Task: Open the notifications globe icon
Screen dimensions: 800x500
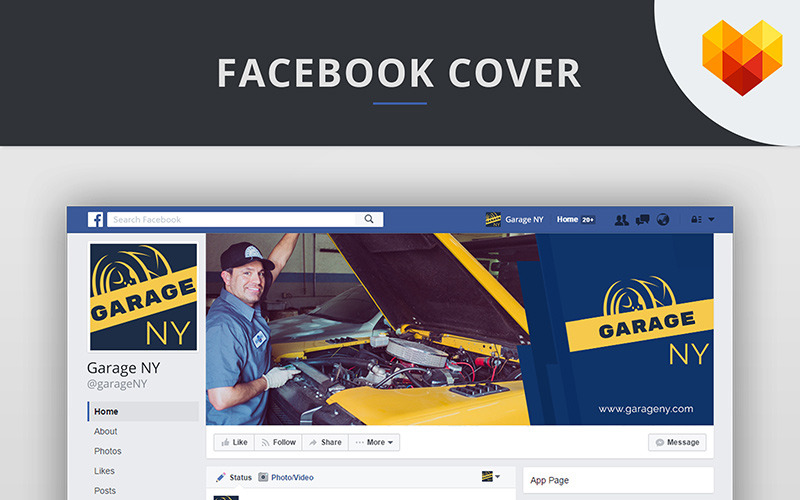Action: 663,220
